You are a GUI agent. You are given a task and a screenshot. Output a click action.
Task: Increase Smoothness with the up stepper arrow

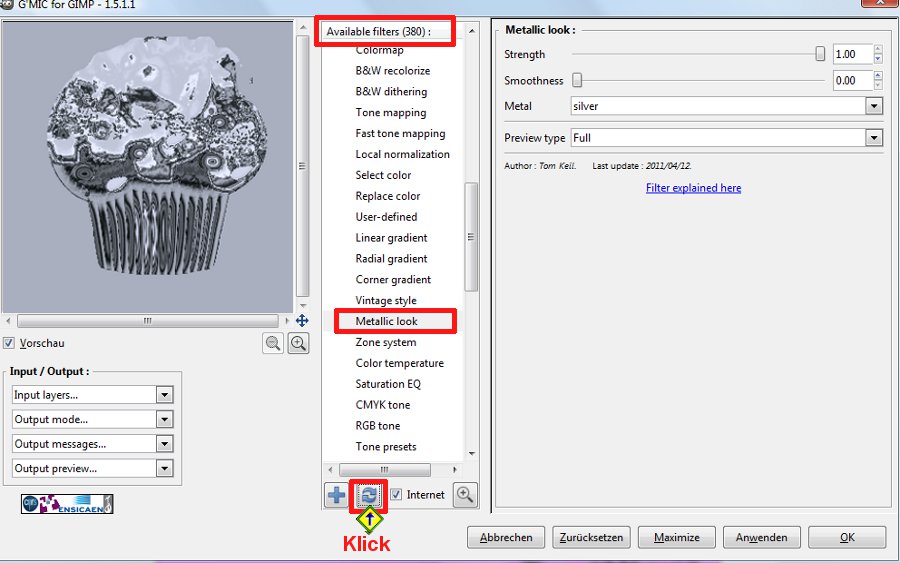point(878,76)
